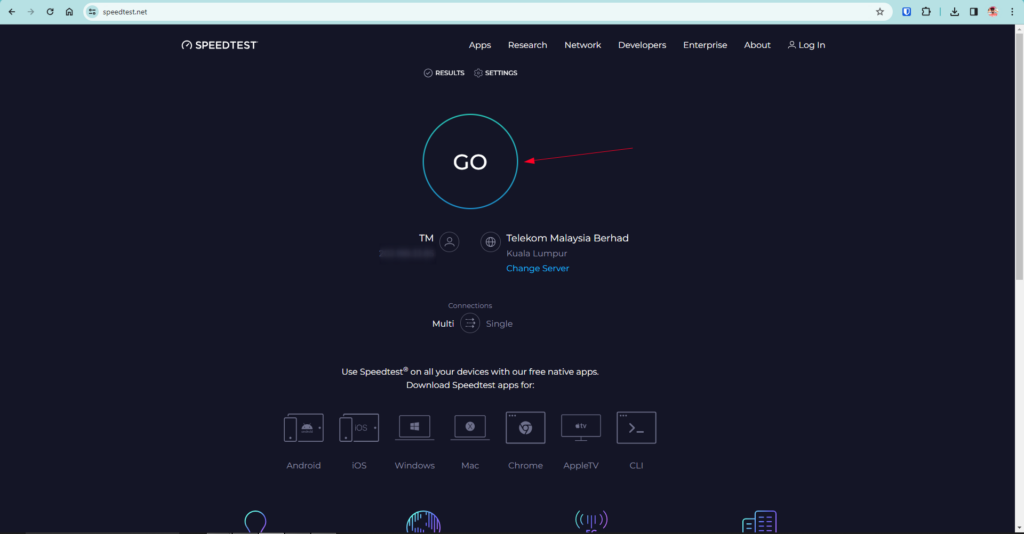Click the browser address bar

coord(480,12)
